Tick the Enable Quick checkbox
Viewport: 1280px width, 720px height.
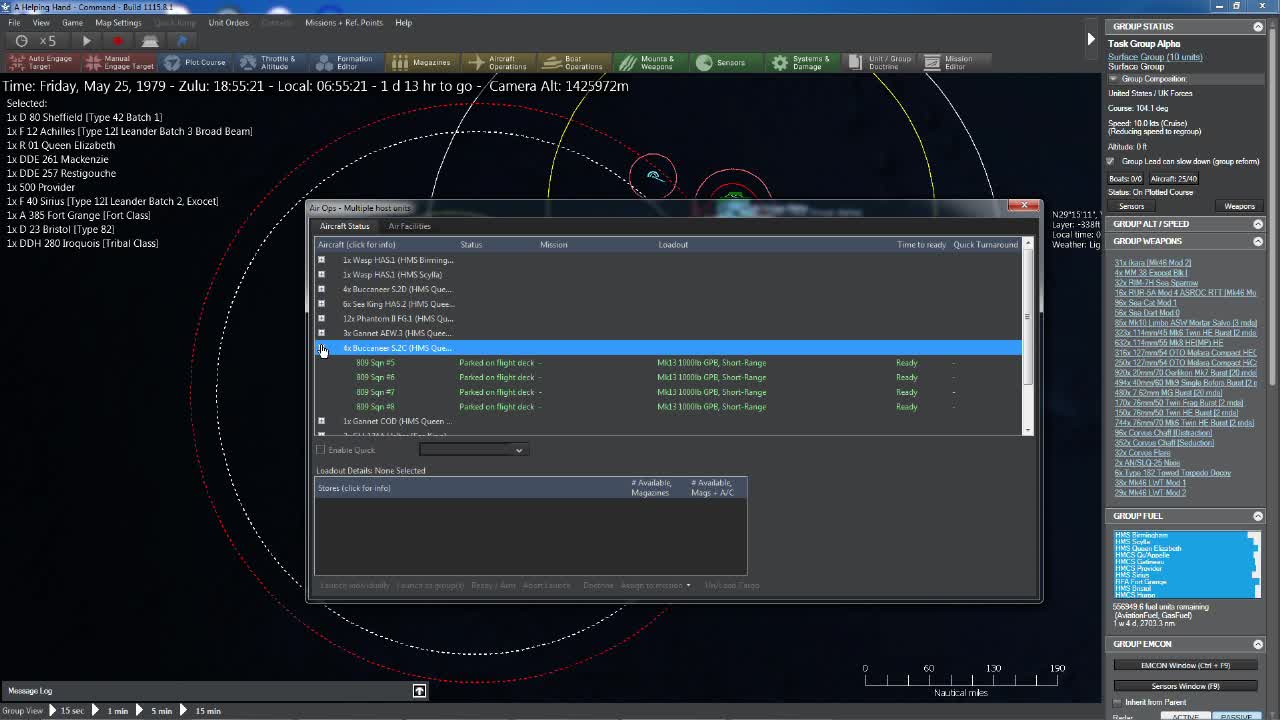(321, 450)
